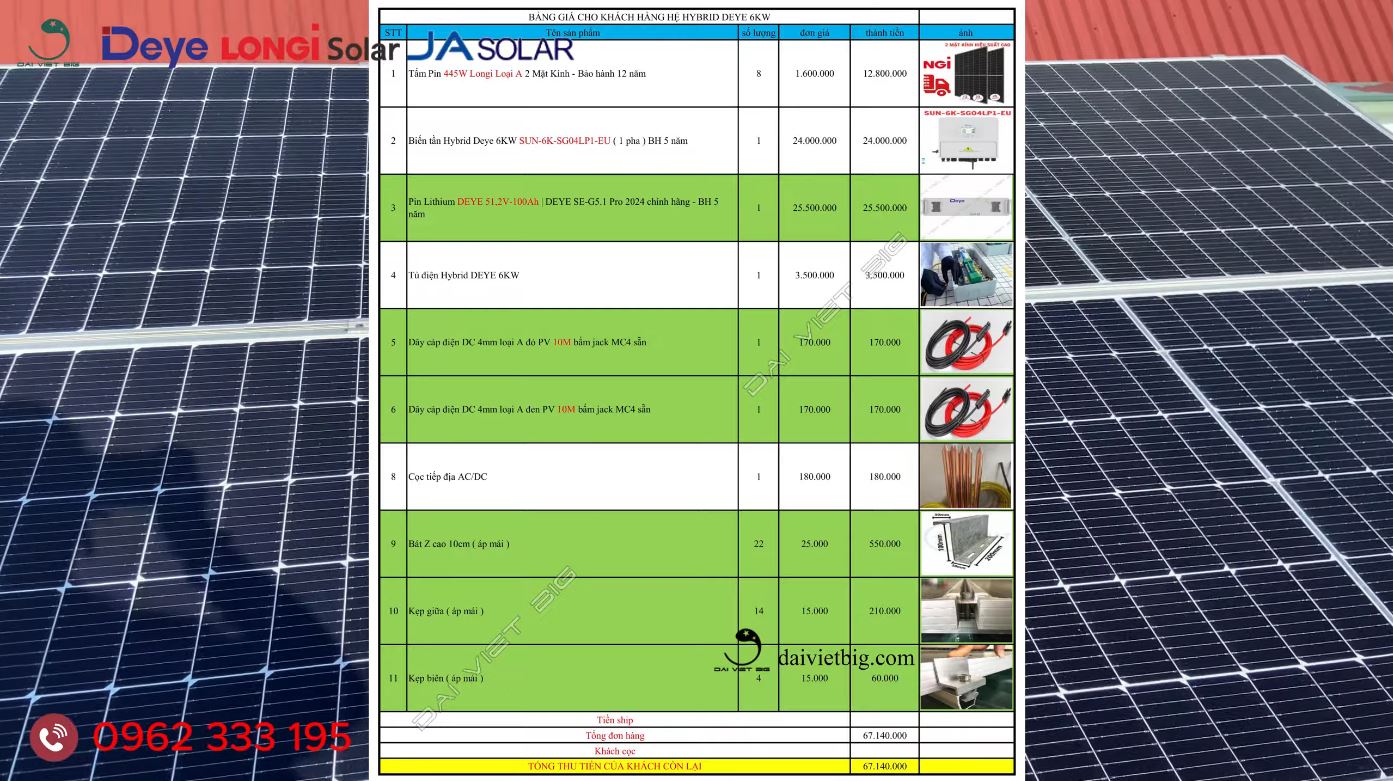The height and width of the screenshot is (781, 1393).
Task: Select product name "Kẹp biên ( áp mái )"
Action: coord(446,678)
